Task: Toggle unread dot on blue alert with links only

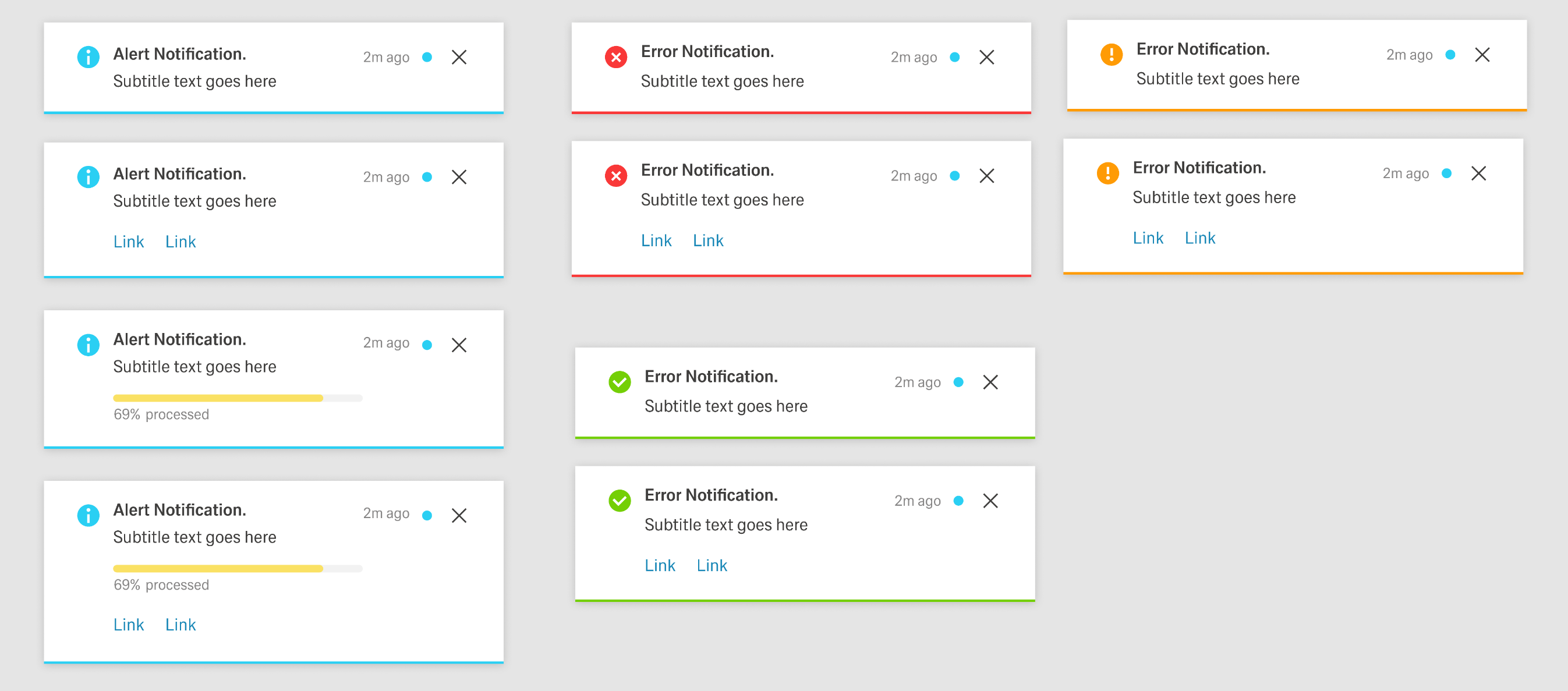Action: 427,177
